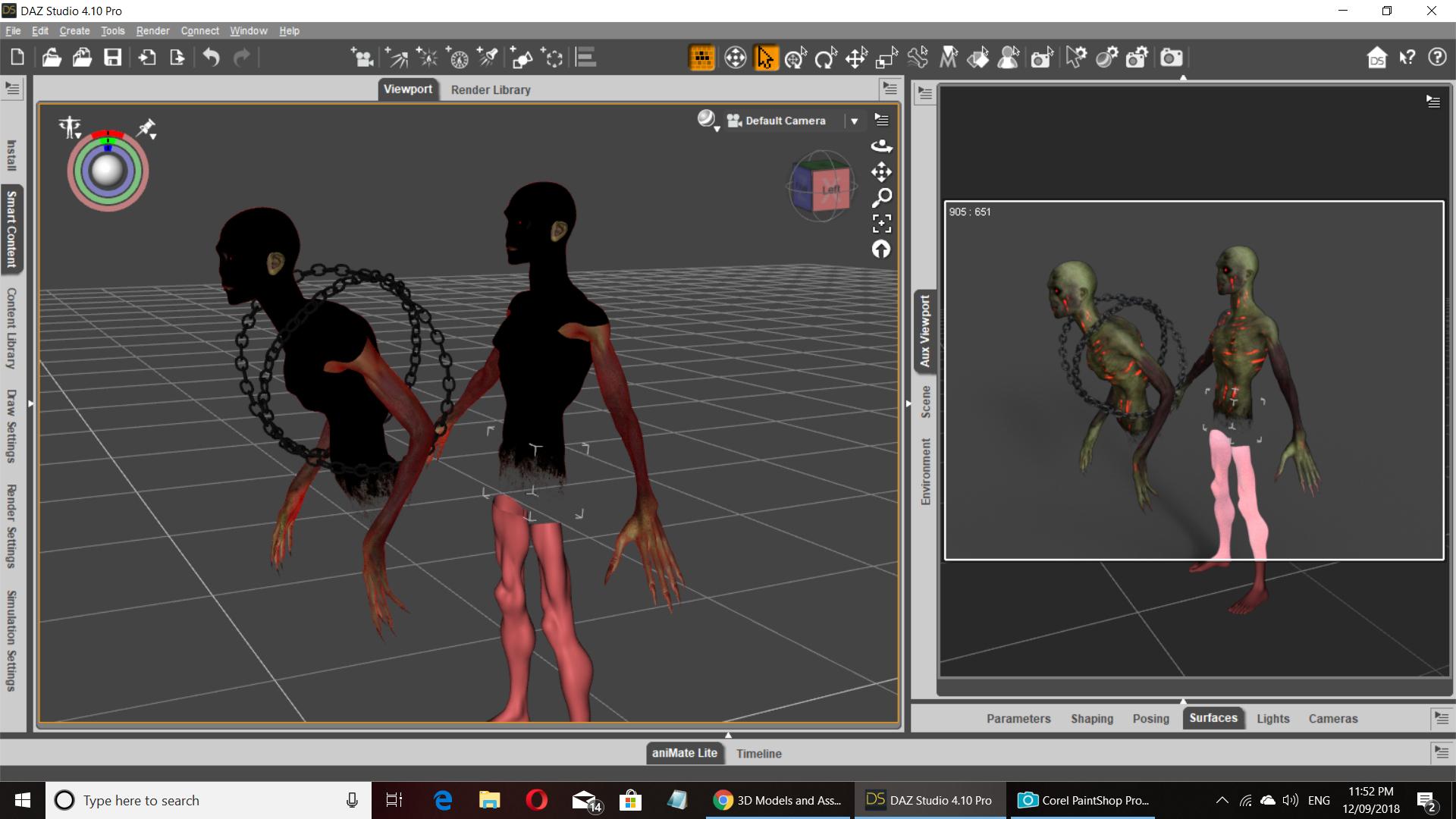1456x819 pixels.
Task: Switch to the Render Library tab
Action: [490, 89]
